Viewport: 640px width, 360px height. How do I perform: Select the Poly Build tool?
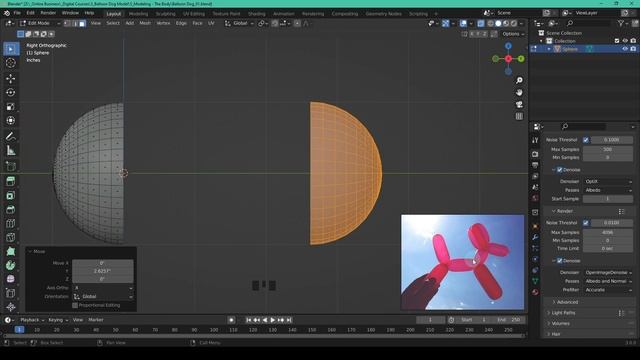click(11, 251)
